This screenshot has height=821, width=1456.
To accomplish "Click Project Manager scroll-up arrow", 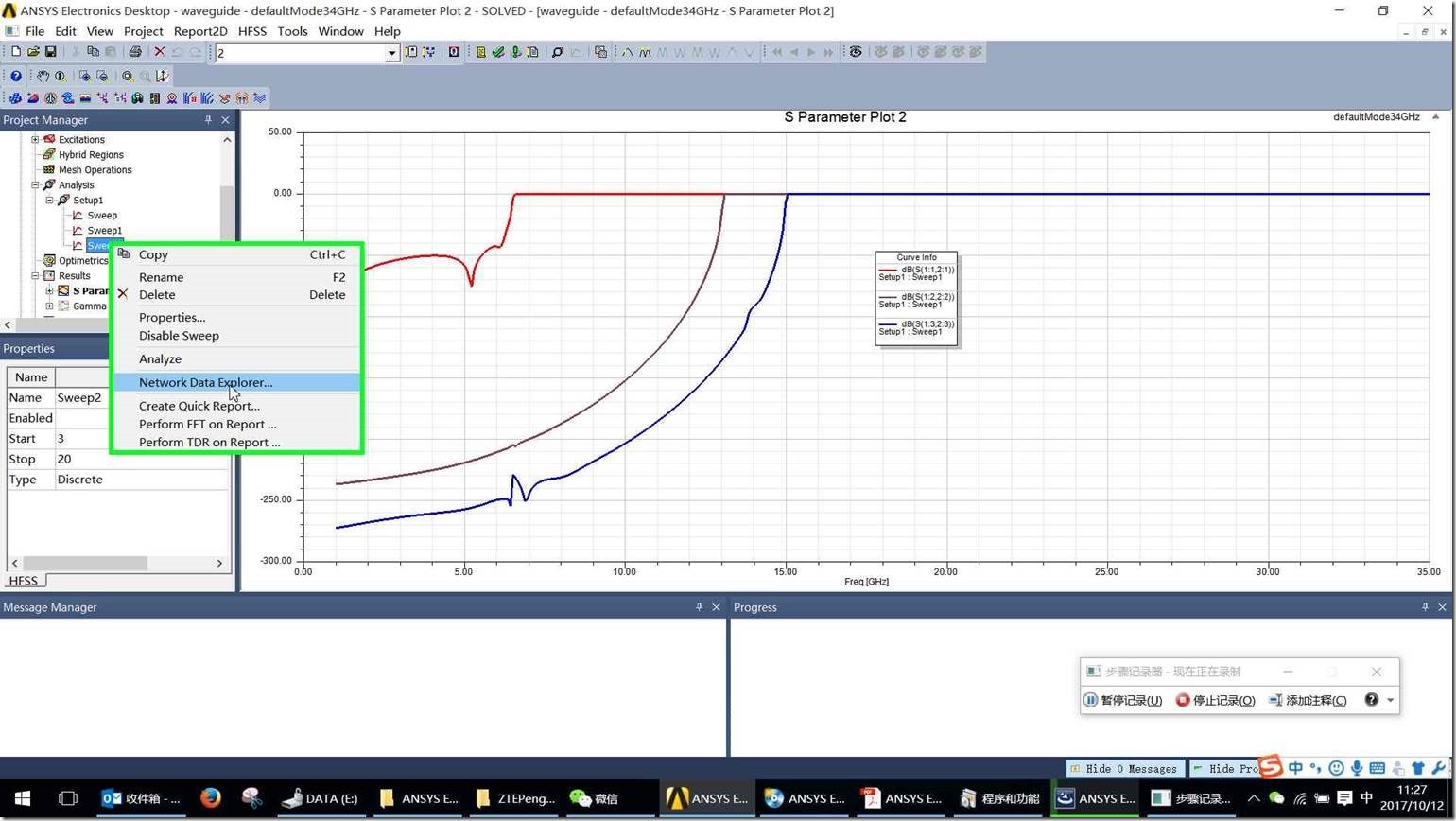I will 227,139.
